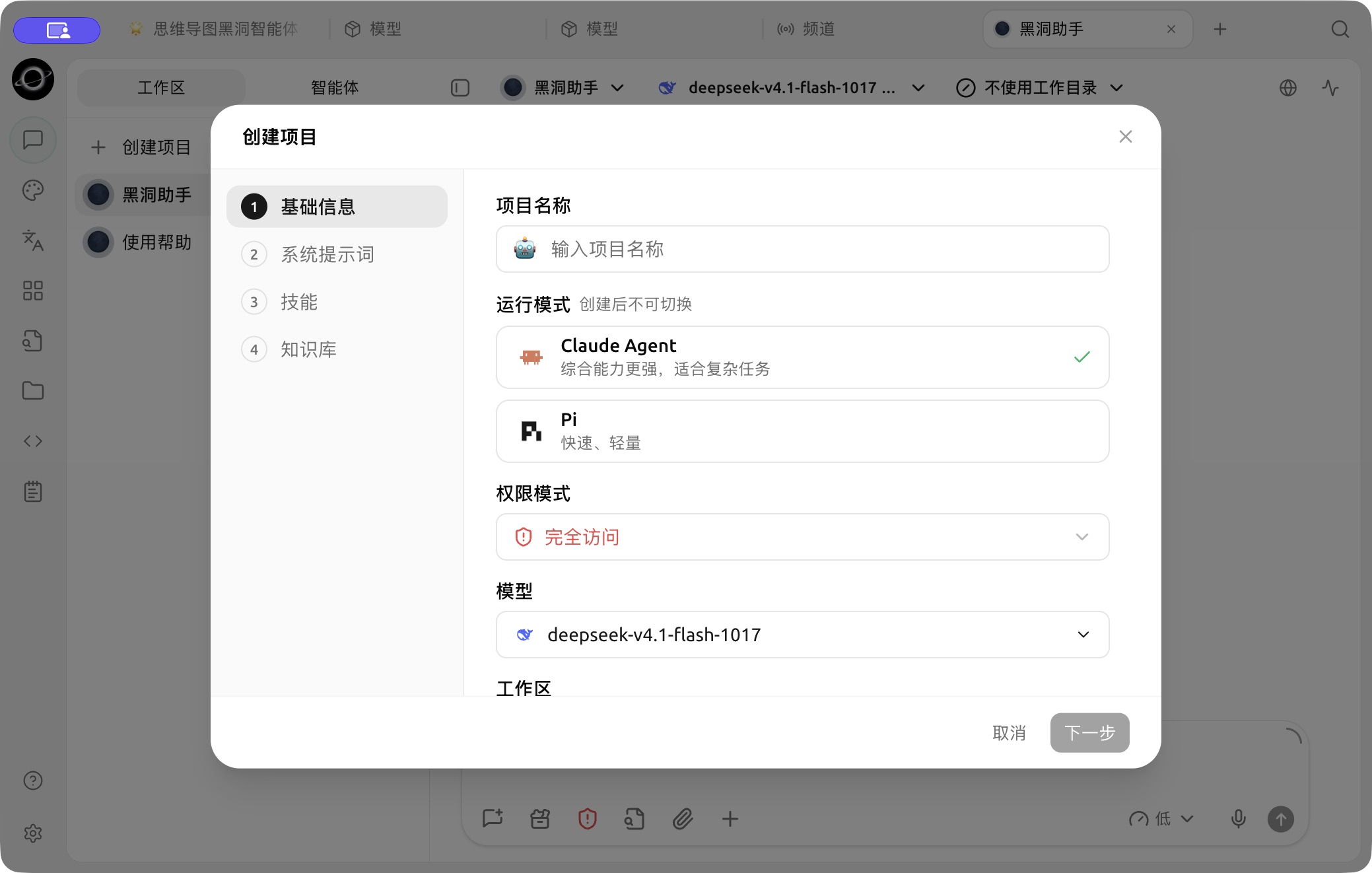The height and width of the screenshot is (873, 1372).
Task: Open the code brackets icon in sidebar
Action: pyautogui.click(x=33, y=441)
